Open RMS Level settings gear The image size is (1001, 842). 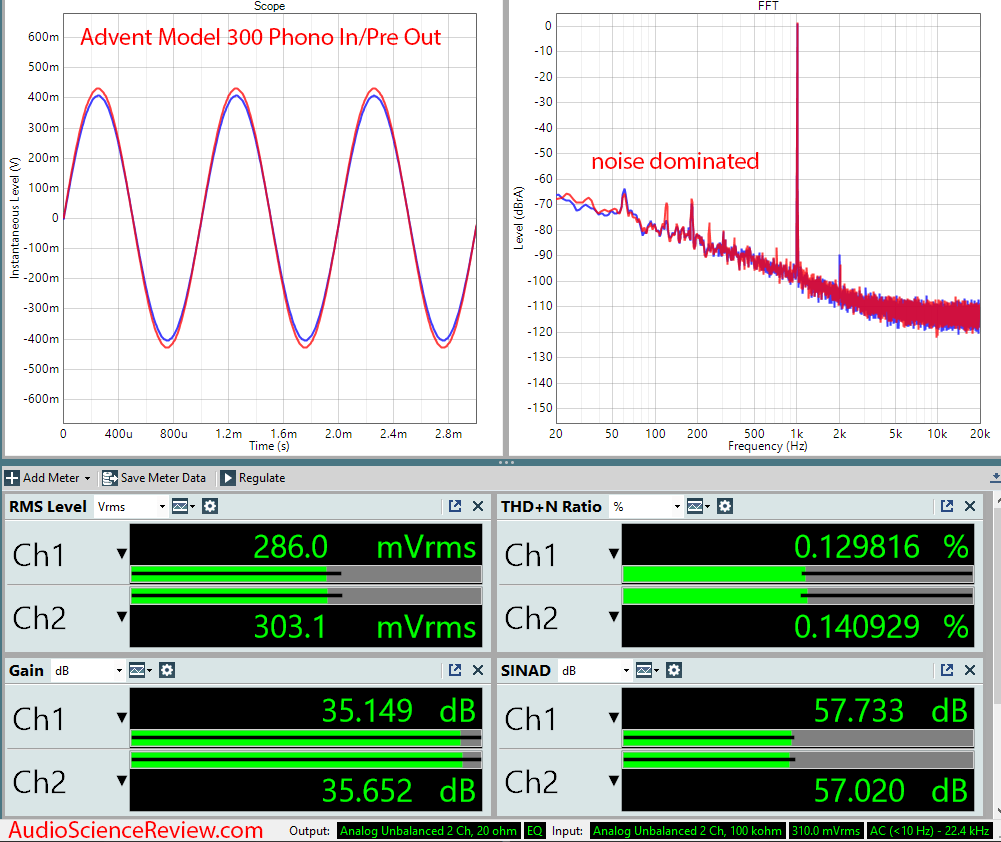coord(210,506)
